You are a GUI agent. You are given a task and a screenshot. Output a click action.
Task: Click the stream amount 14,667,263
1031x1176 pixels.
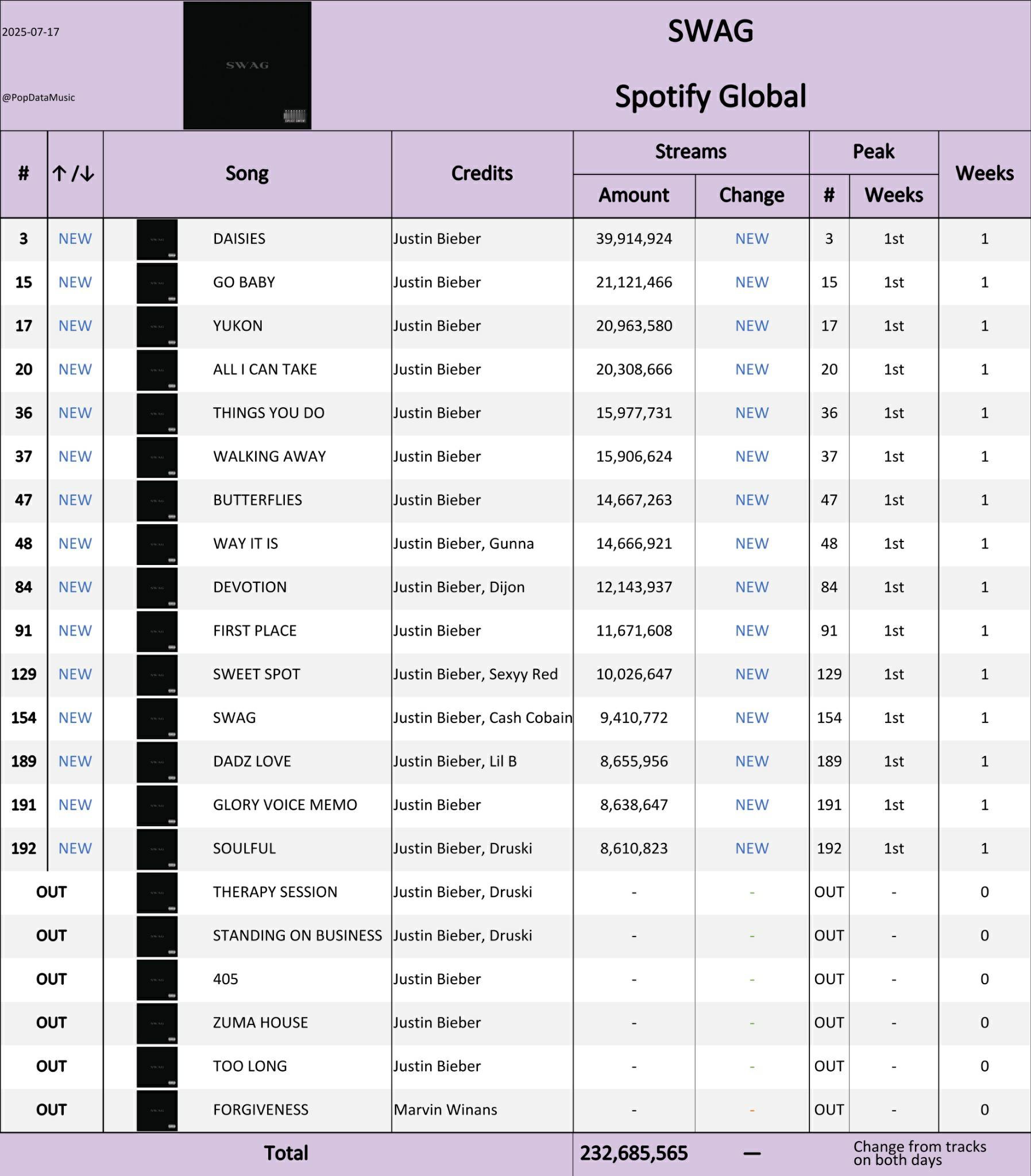pyautogui.click(x=634, y=500)
